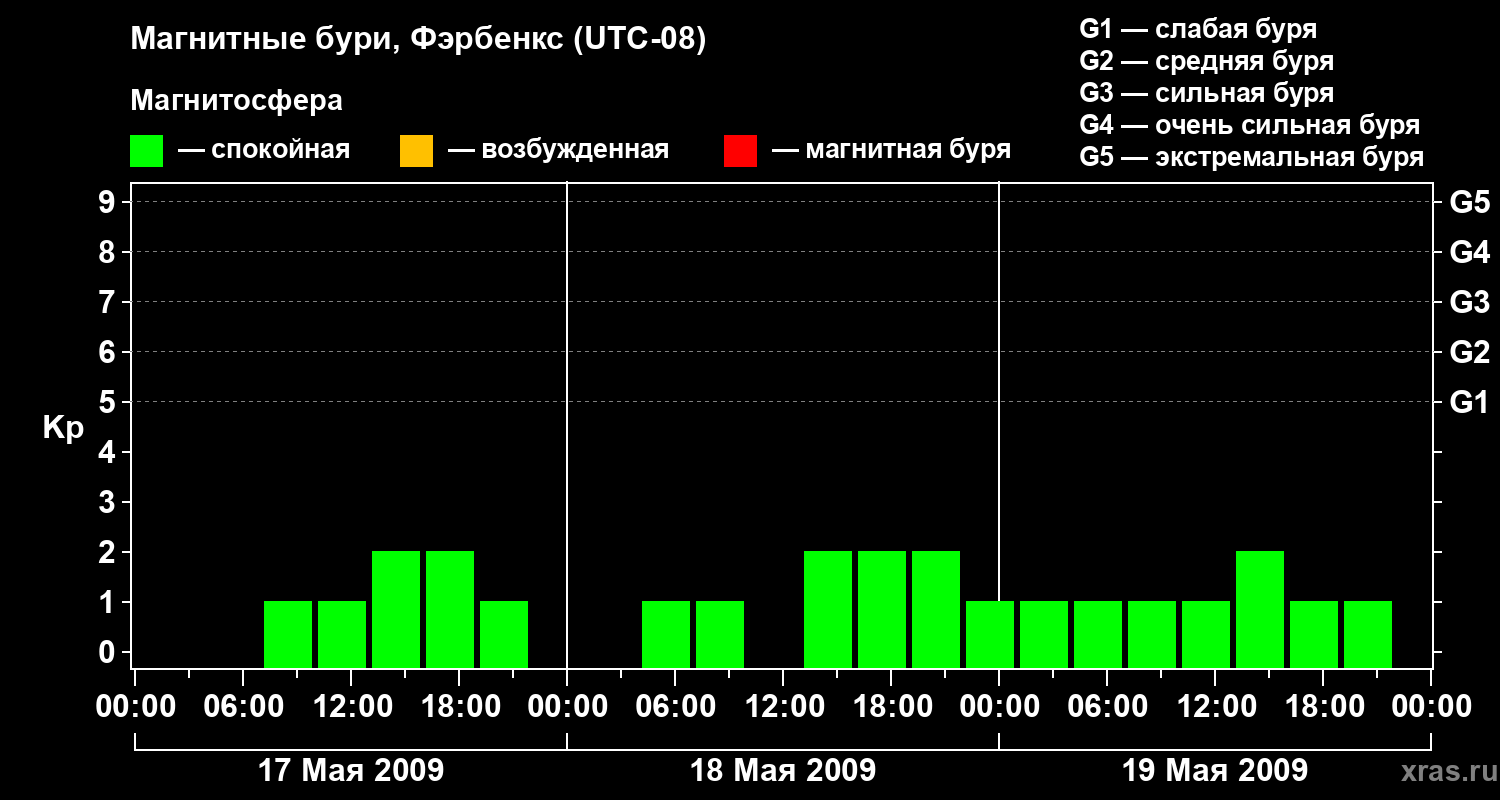Click the «G1» label on the right axis
This screenshot has width=1500, height=800.
(1470, 402)
